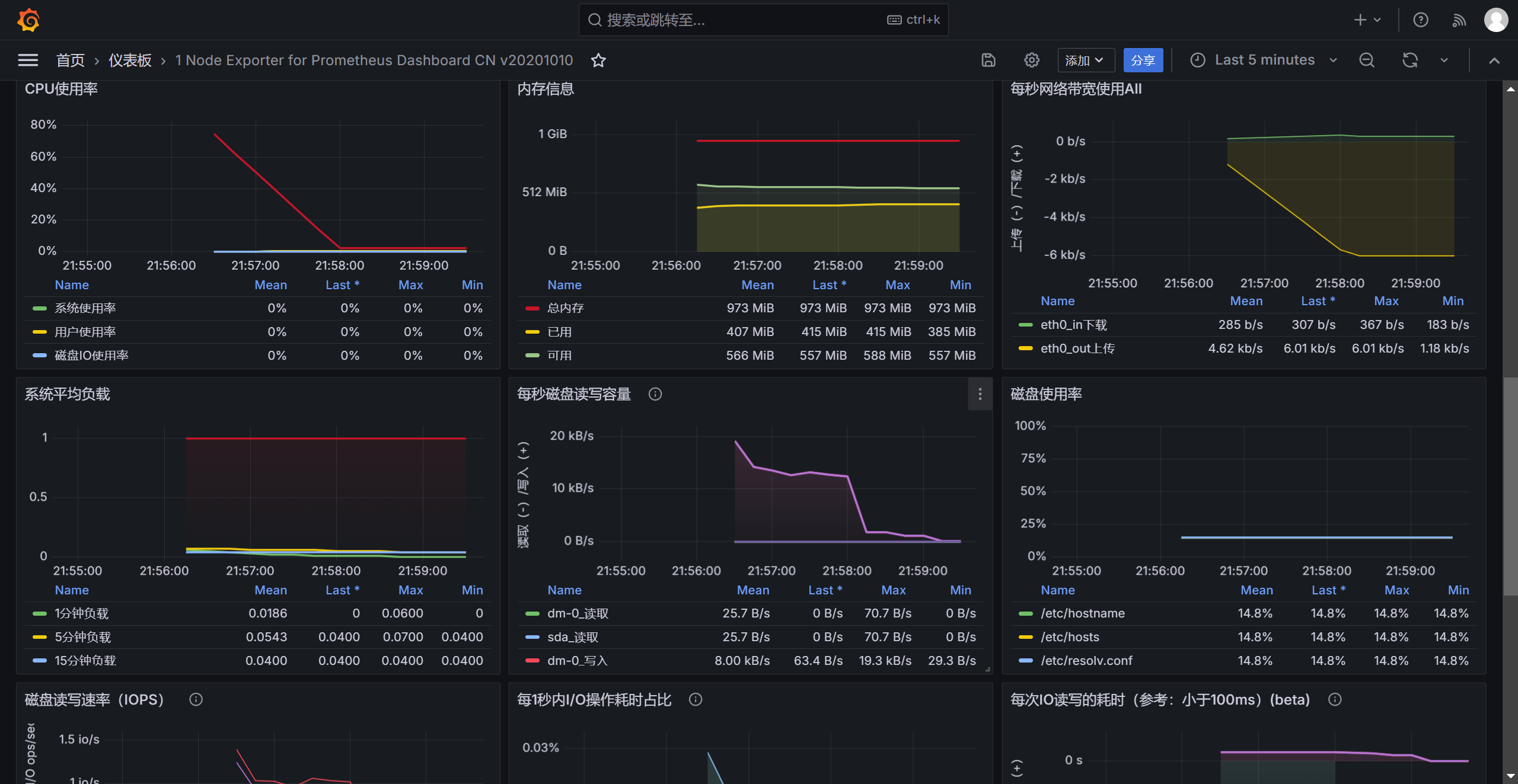
Task: Click keyboard shortcut icon in search box
Action: [894, 20]
